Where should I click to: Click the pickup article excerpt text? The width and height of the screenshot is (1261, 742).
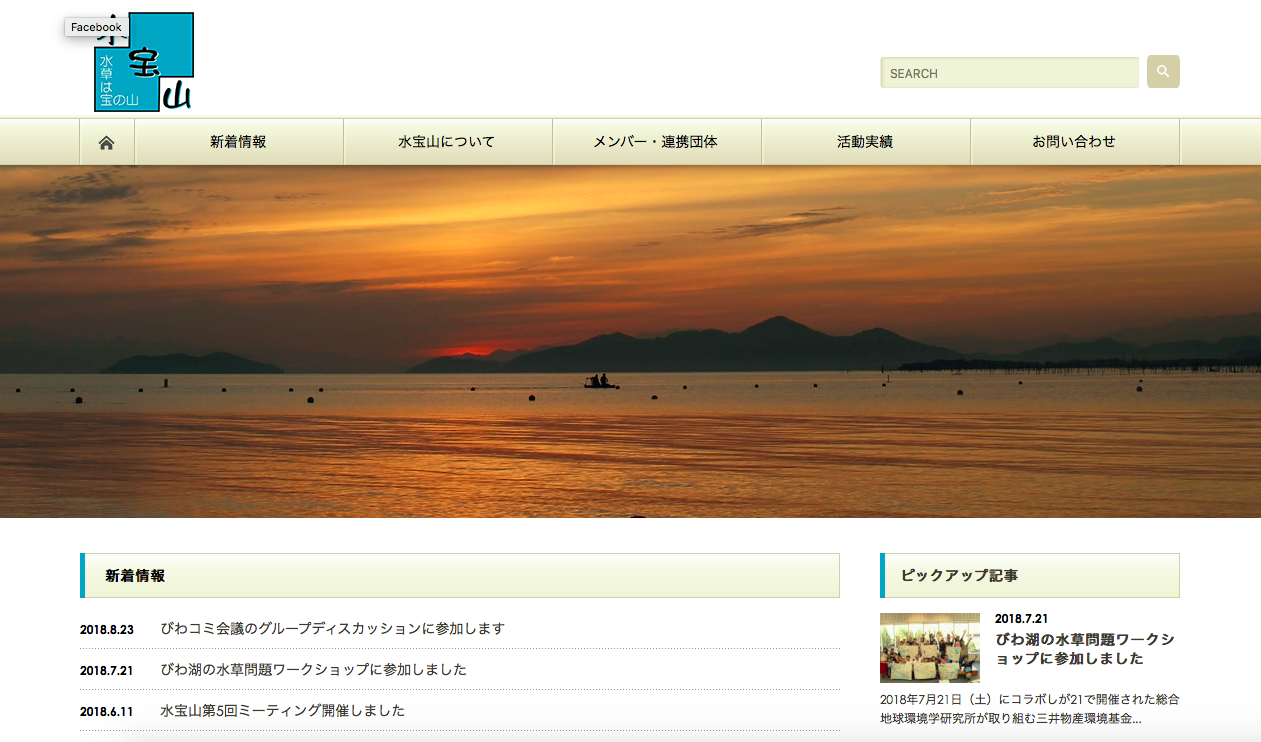pos(1029,709)
